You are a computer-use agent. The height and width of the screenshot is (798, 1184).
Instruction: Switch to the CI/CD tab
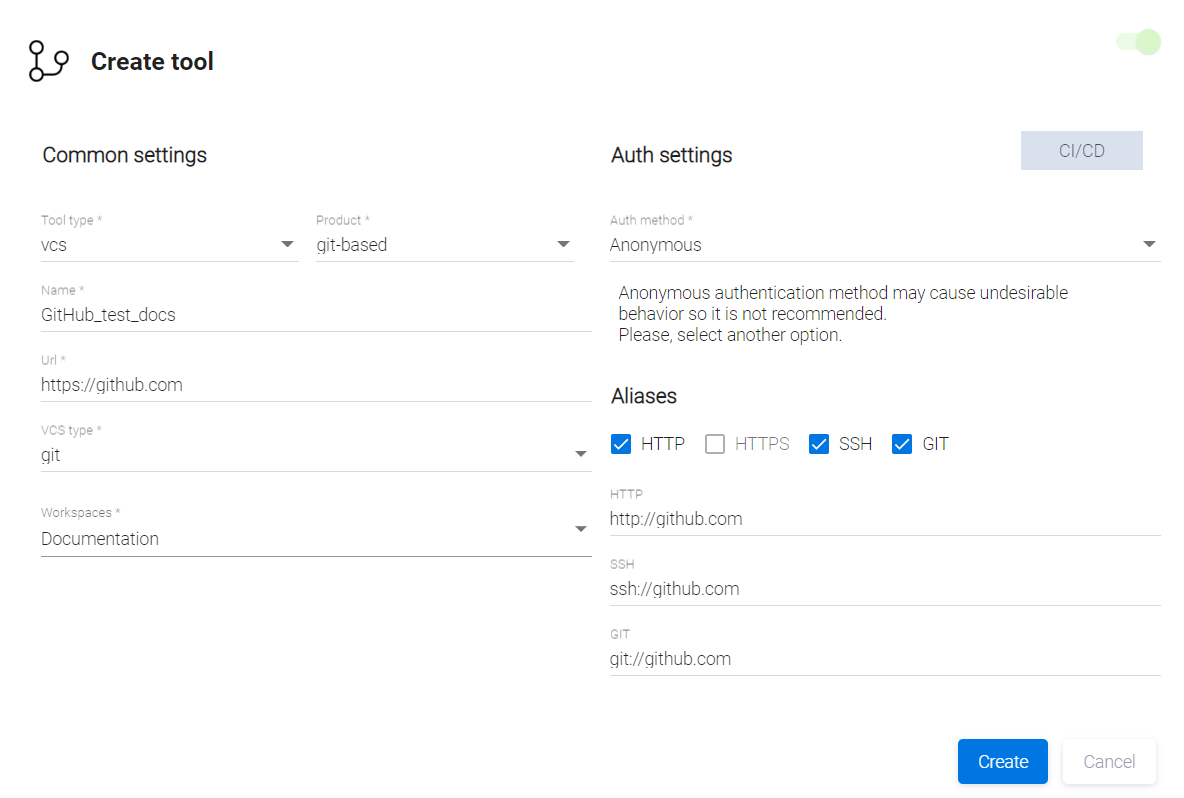[1081, 151]
